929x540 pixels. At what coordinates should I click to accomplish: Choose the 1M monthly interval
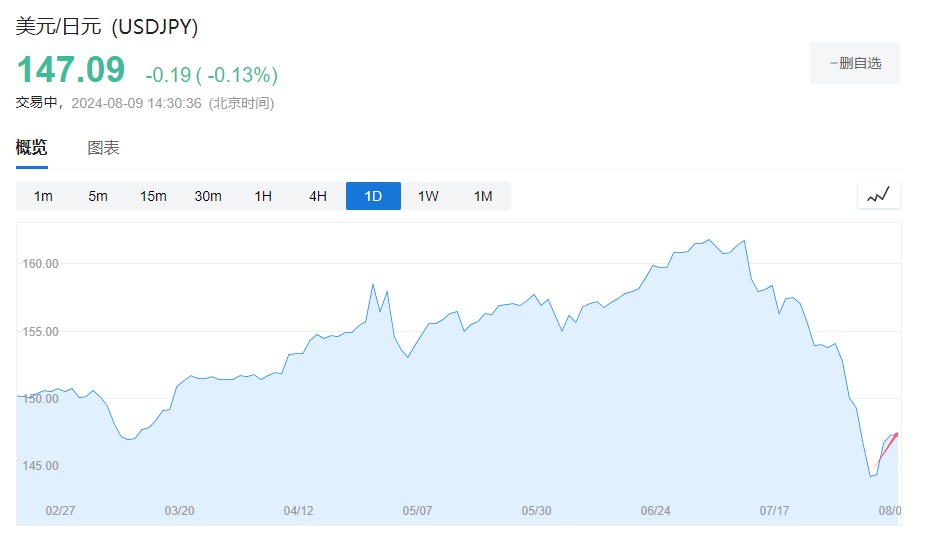(x=483, y=196)
